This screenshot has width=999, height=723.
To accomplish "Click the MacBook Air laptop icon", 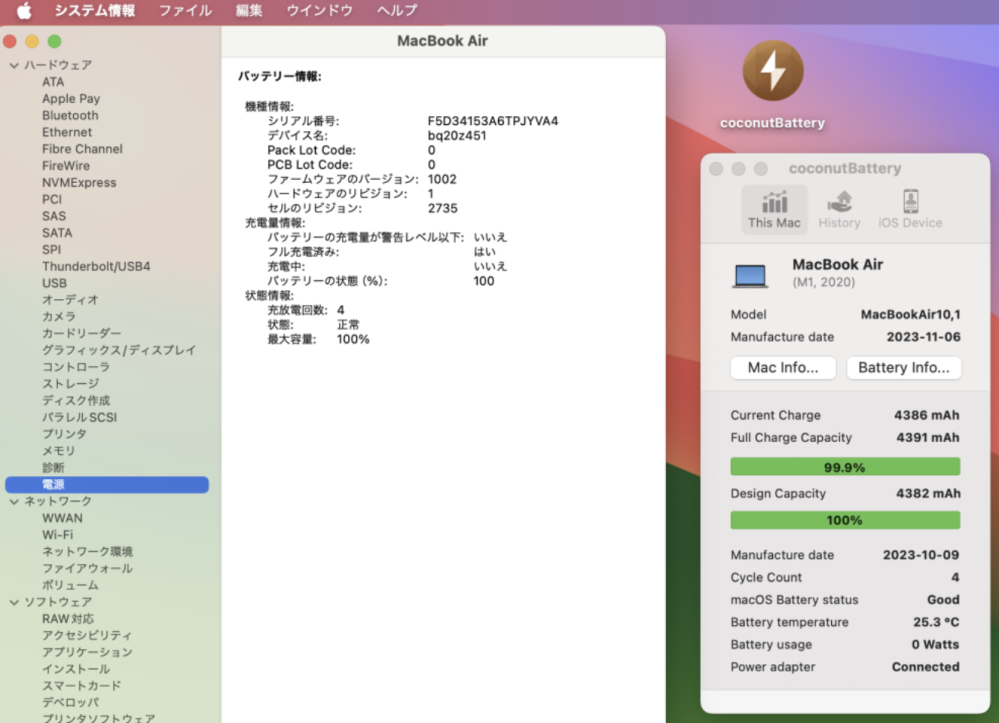I will [750, 276].
